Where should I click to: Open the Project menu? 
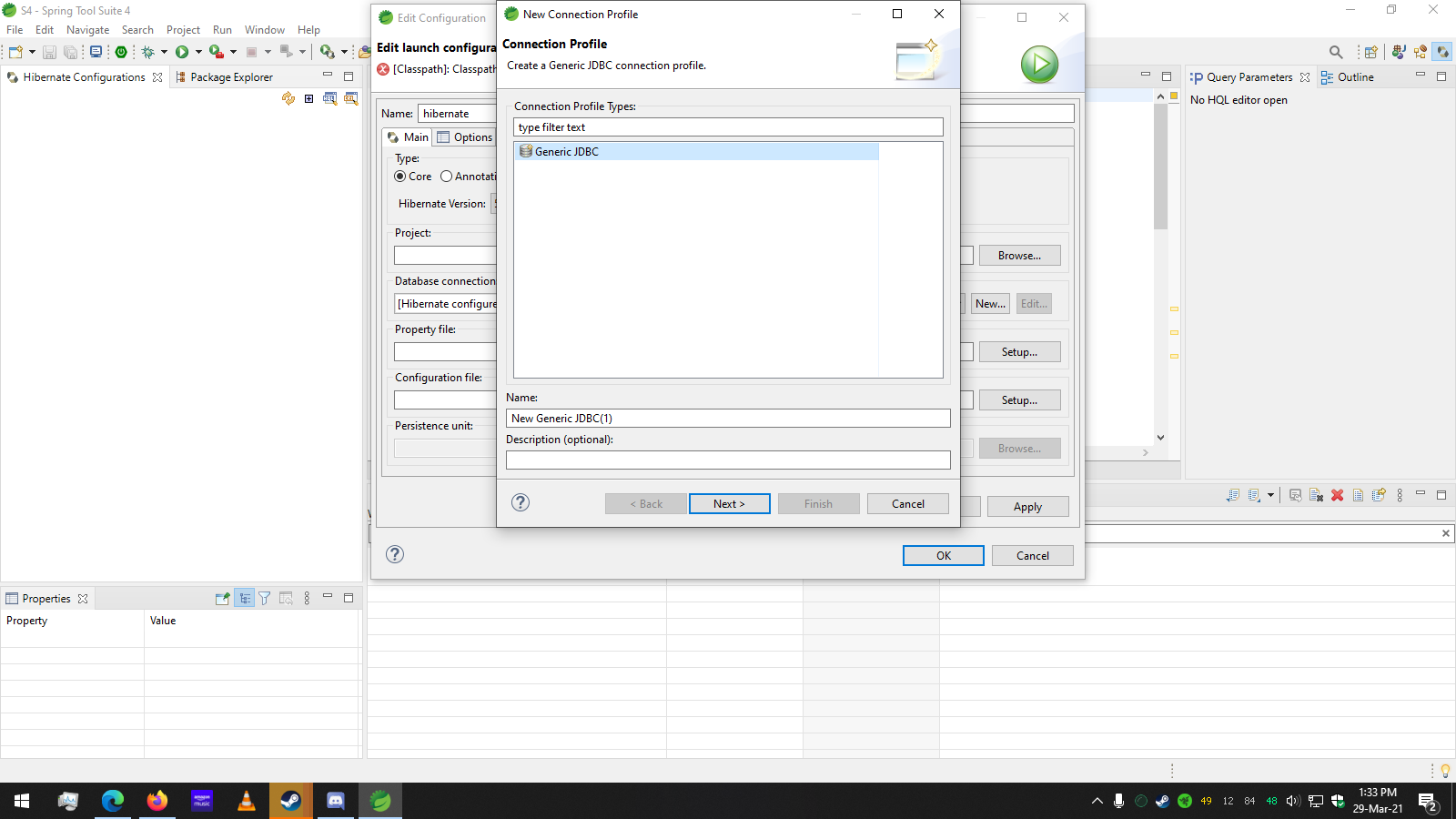click(x=183, y=30)
